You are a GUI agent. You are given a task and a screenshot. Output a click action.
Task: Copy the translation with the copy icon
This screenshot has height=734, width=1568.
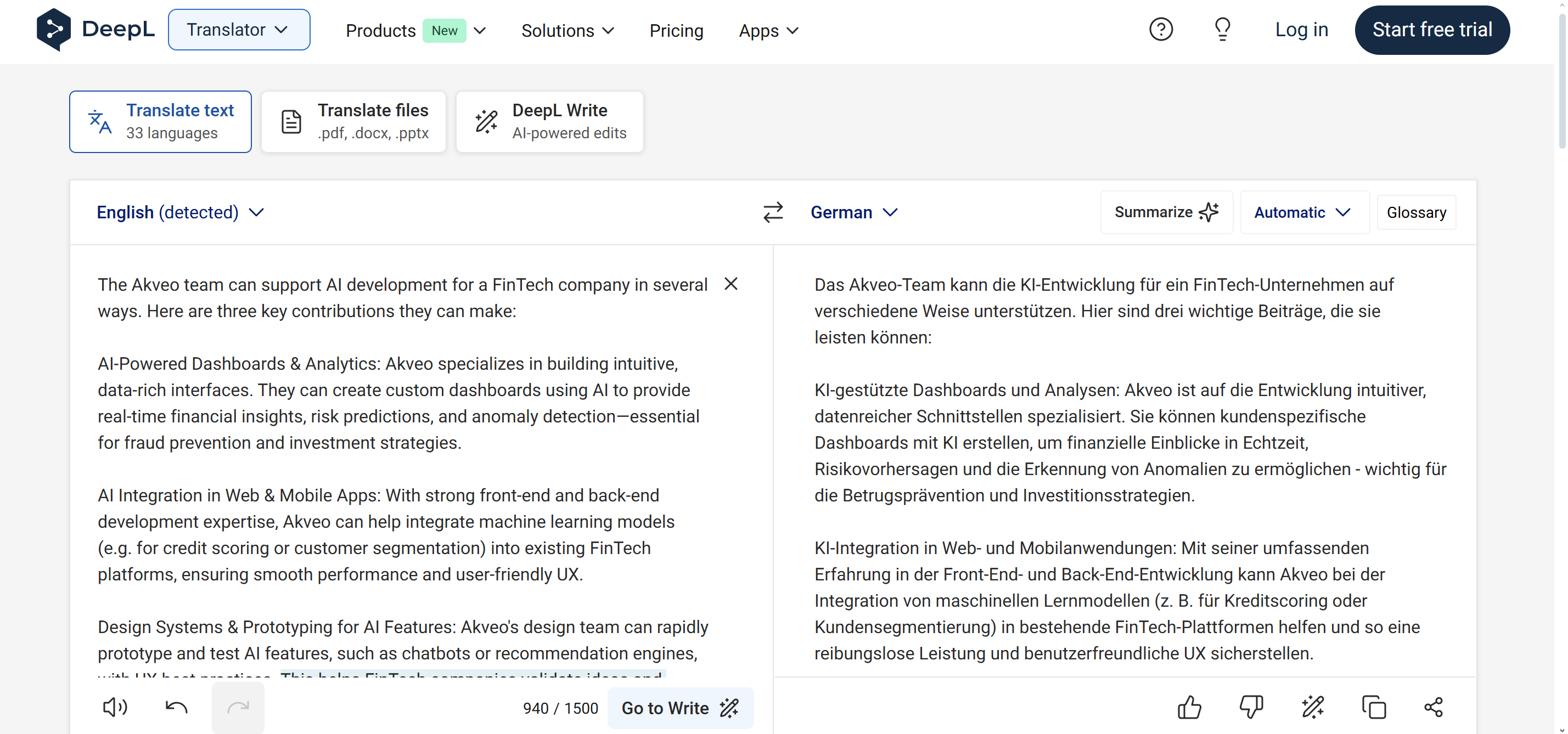[1374, 707]
